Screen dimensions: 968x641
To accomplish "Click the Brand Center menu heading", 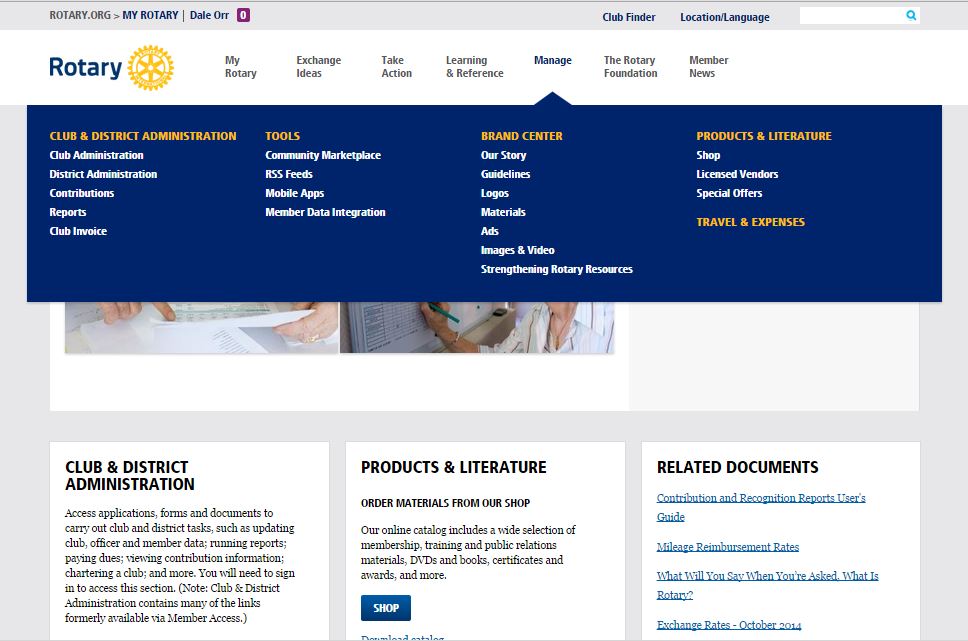I will click(522, 136).
